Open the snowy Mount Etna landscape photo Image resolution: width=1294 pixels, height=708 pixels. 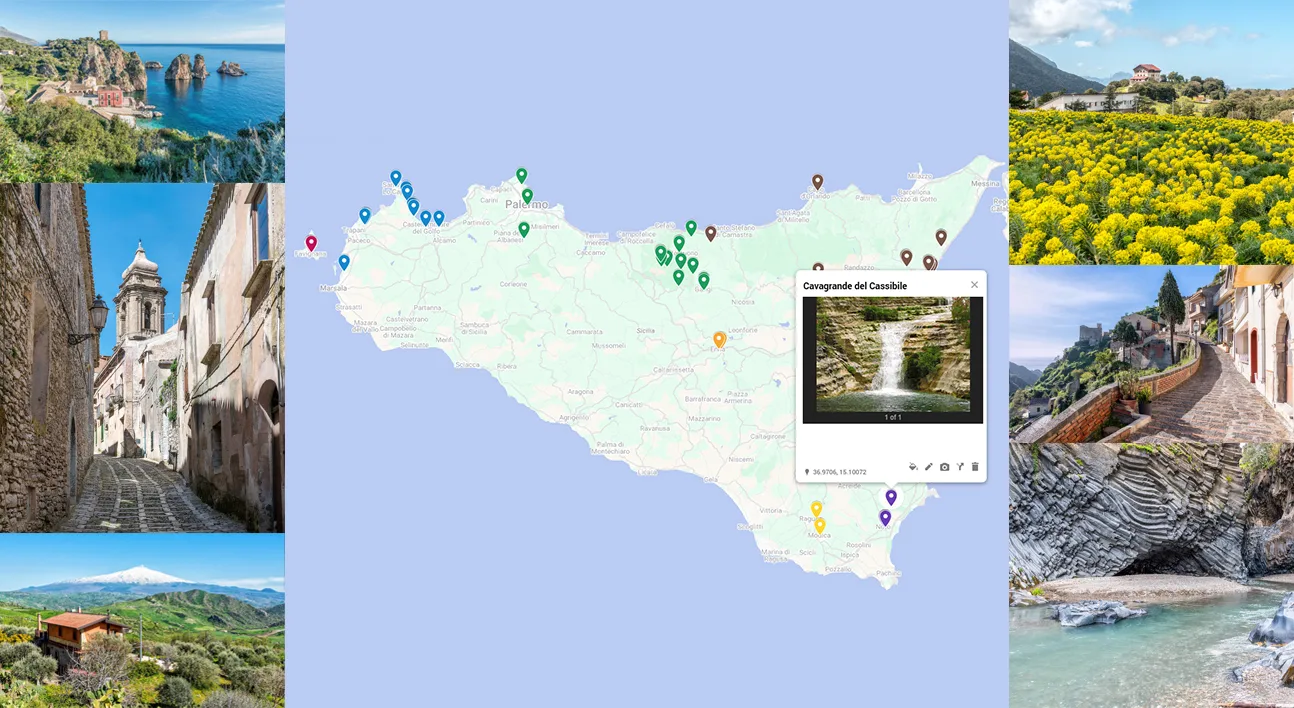coord(142,621)
